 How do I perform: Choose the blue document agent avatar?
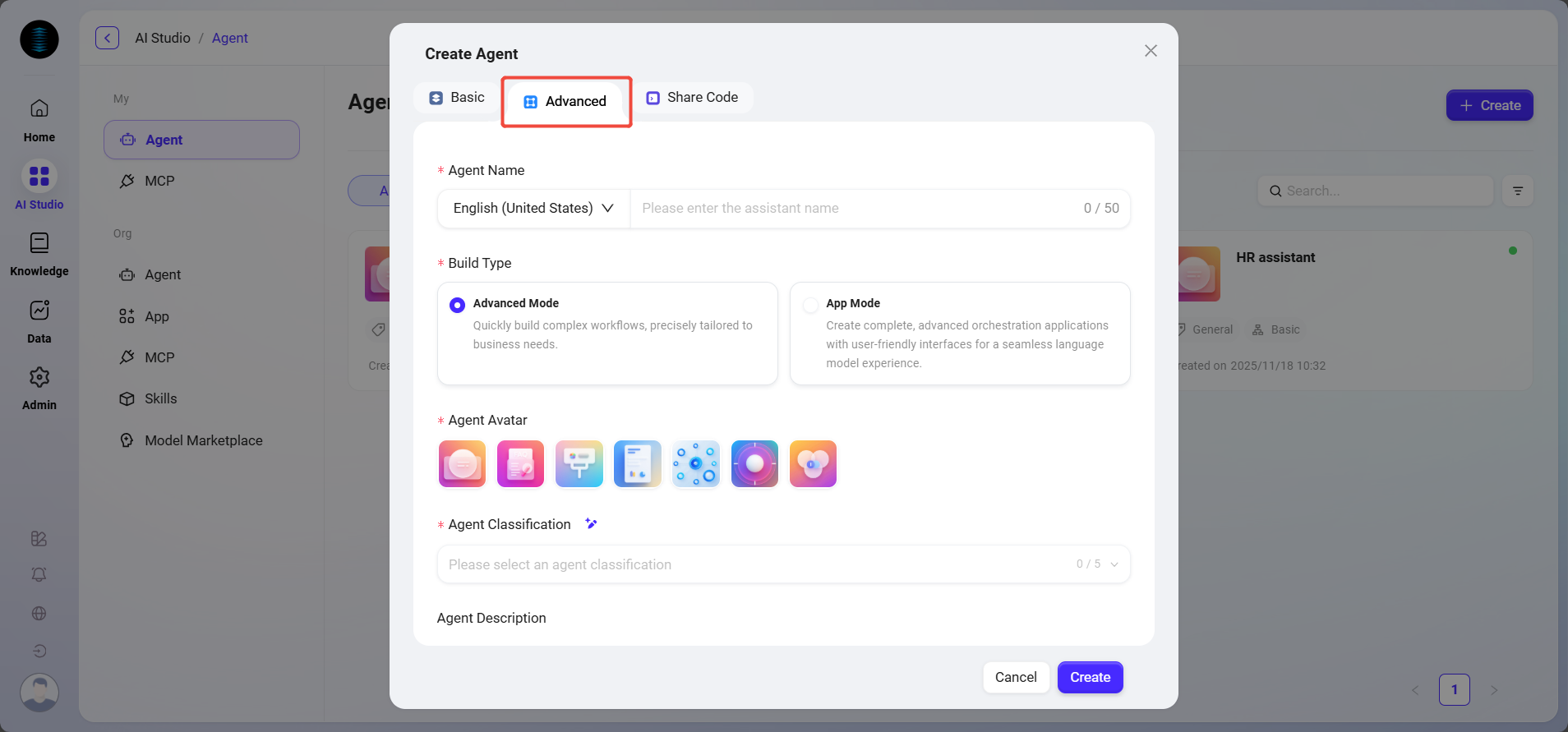coord(637,463)
